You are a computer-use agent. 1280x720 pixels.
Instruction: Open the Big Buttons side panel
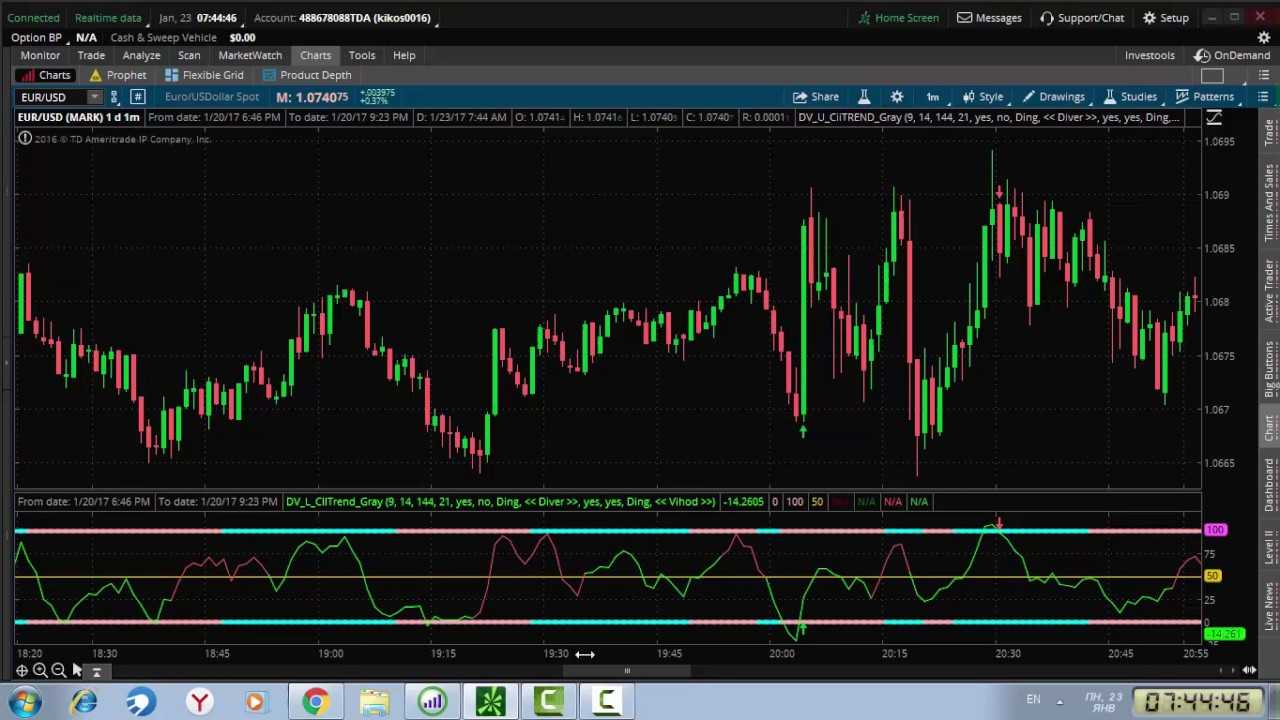tap(1270, 369)
